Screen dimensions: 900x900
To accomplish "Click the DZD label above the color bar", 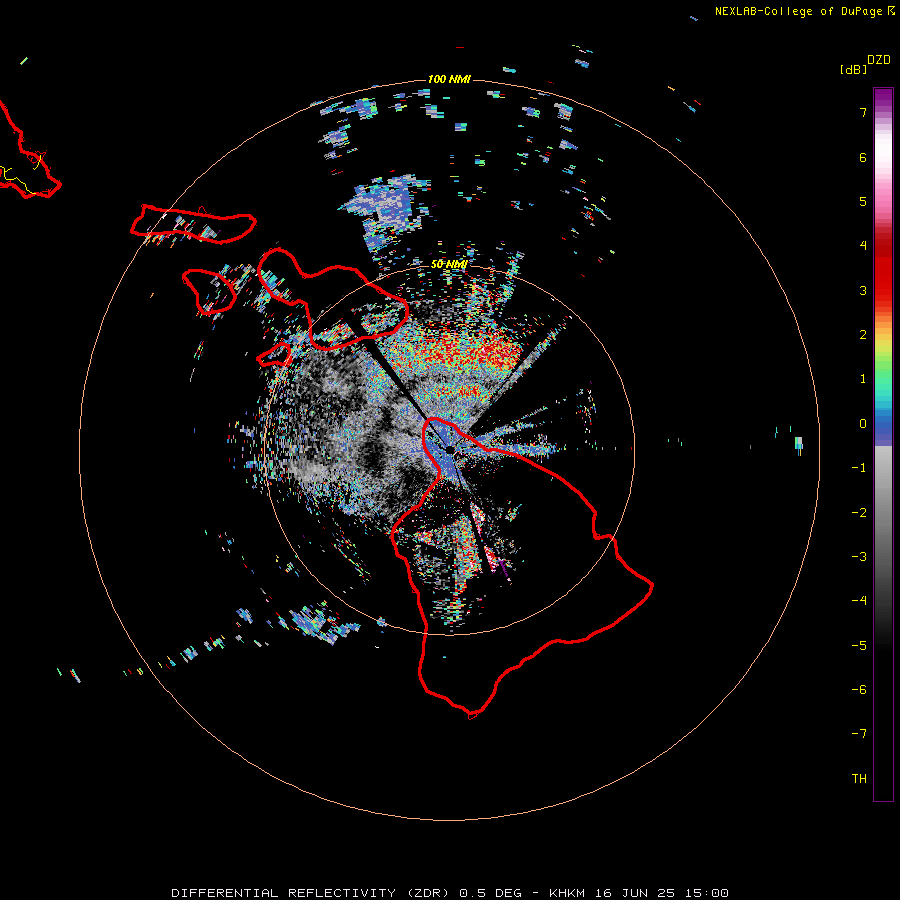I will [879, 60].
